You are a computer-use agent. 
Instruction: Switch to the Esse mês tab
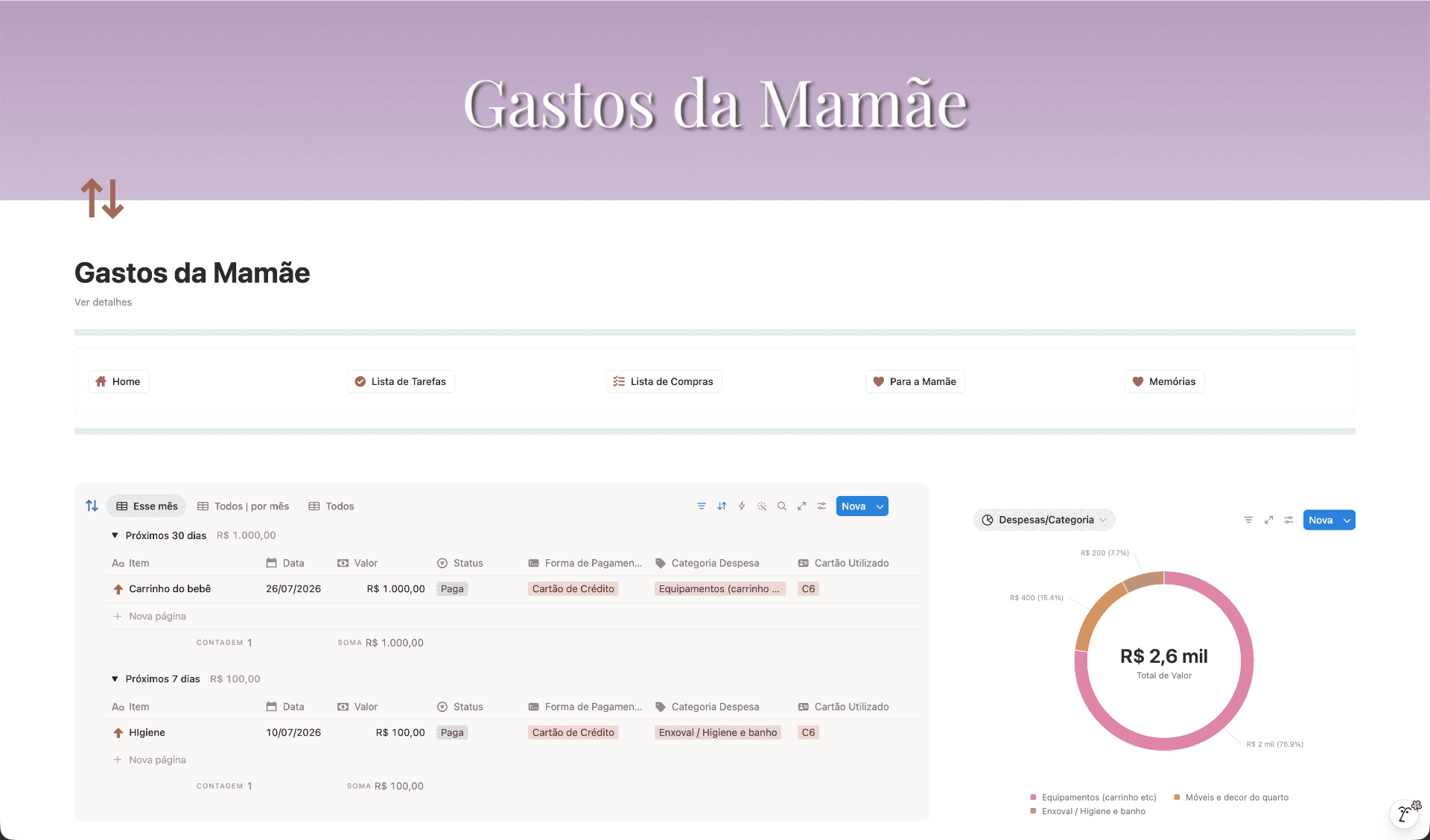[x=147, y=506]
